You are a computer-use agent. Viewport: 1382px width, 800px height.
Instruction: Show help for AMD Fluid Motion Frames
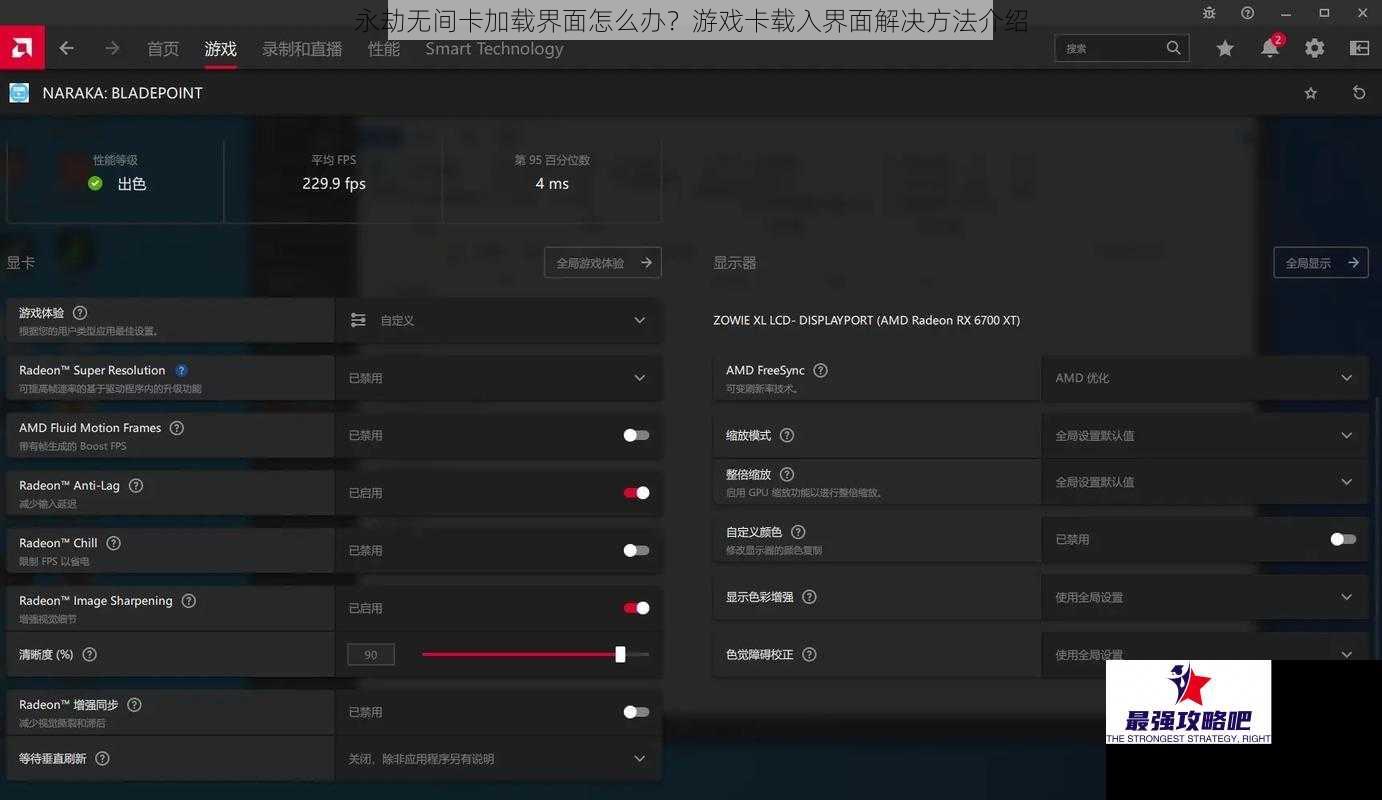coord(177,428)
